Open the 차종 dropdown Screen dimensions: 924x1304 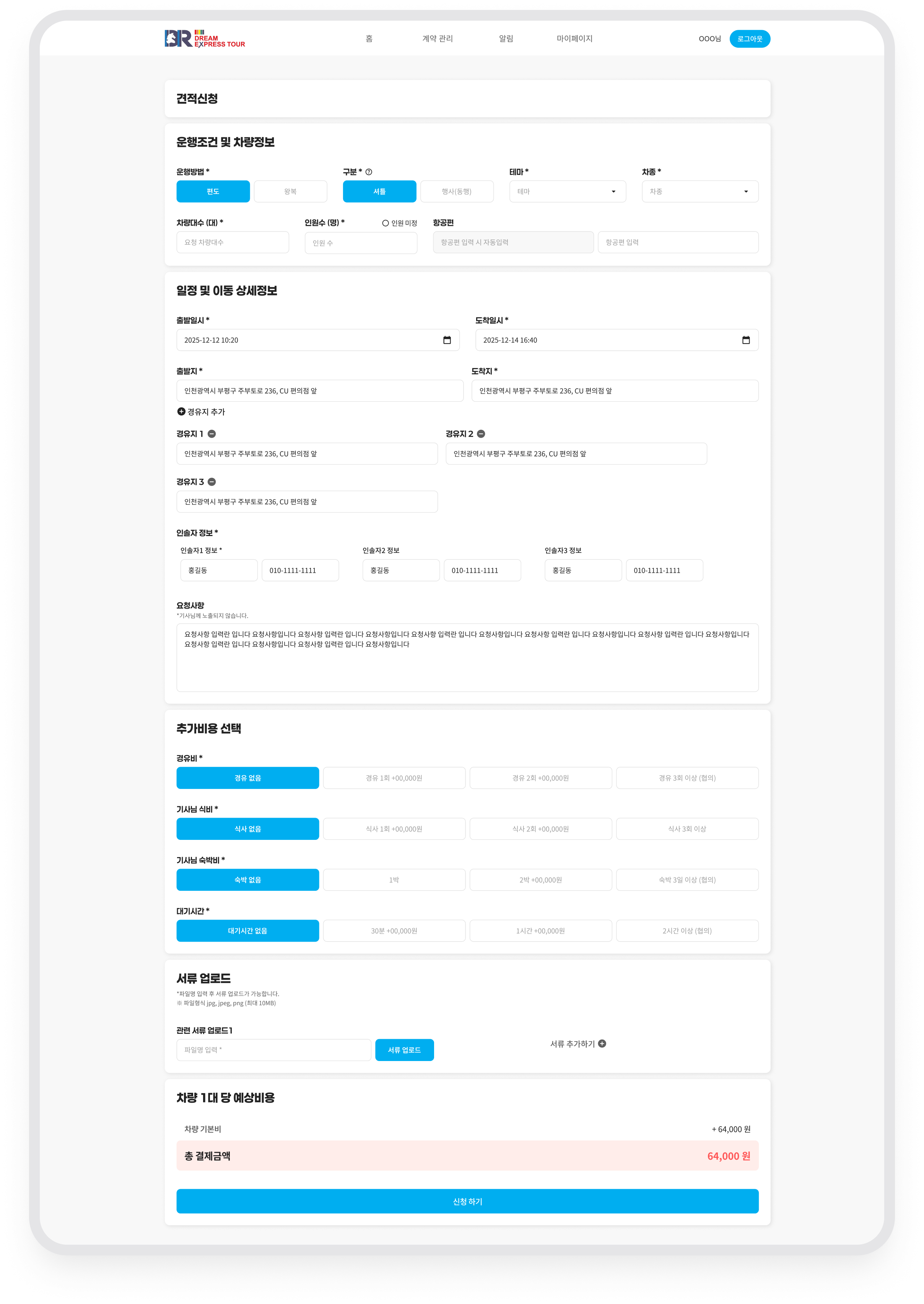(x=700, y=191)
